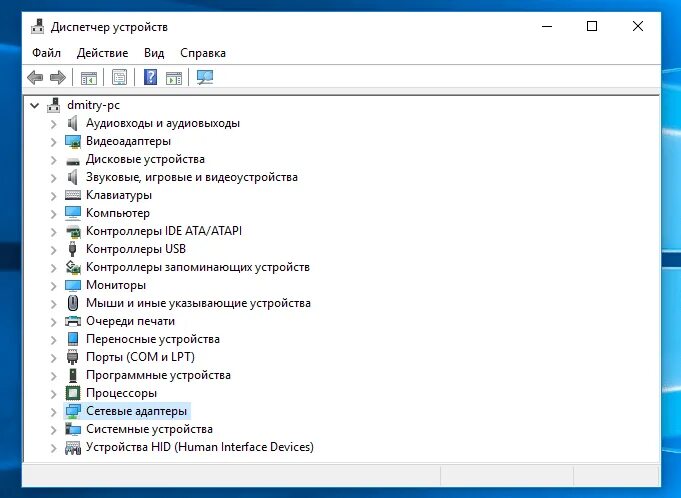The height and width of the screenshot is (498, 681).
Task: Click the Компьютер monitor icon
Action: coord(73,213)
